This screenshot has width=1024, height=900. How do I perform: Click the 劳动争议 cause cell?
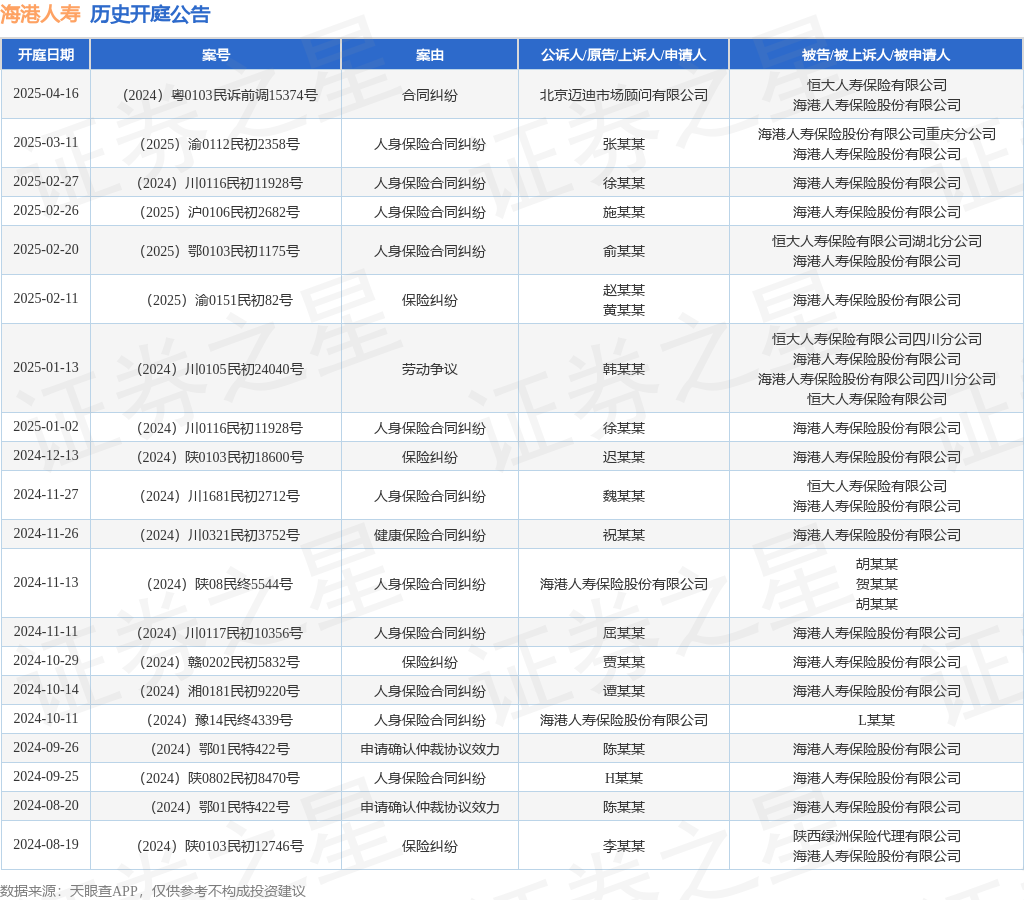[x=430, y=370]
